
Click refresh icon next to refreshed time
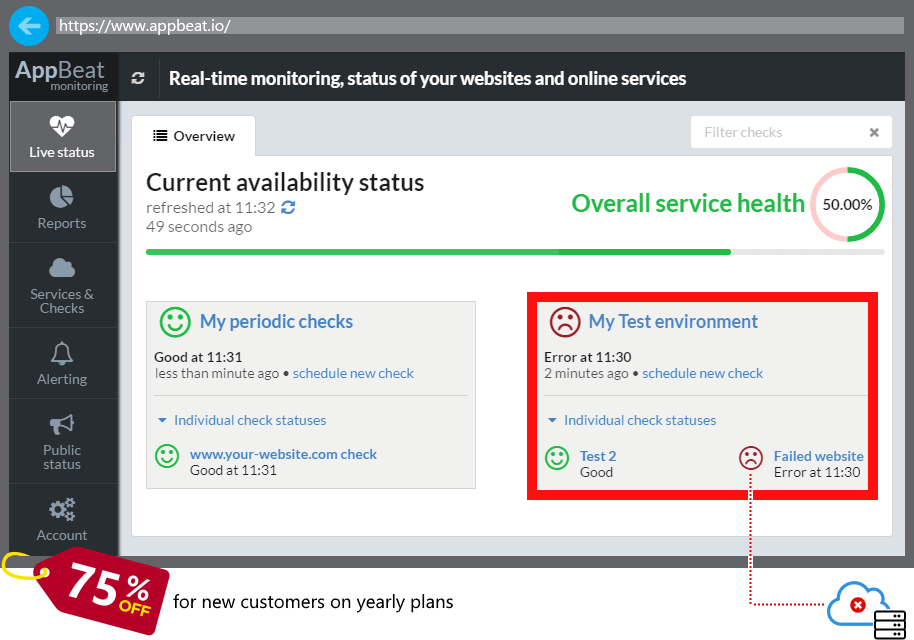pyautogui.click(x=289, y=207)
